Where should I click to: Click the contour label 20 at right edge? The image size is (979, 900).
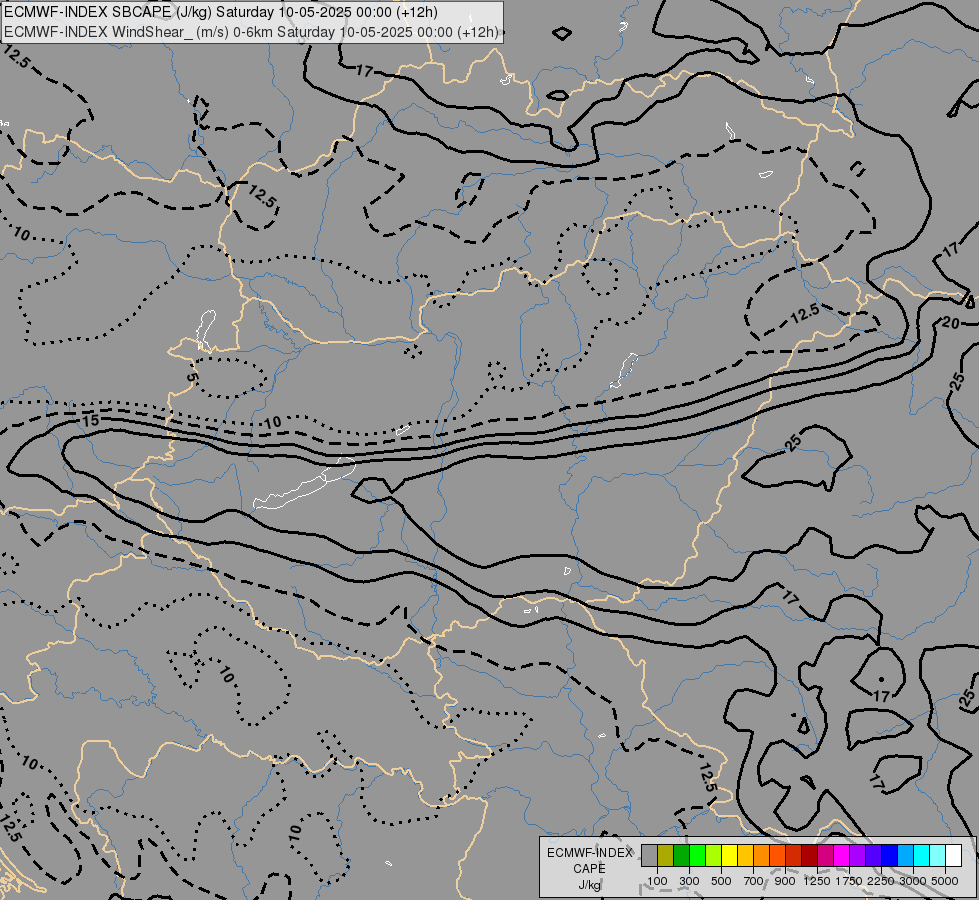(950, 323)
